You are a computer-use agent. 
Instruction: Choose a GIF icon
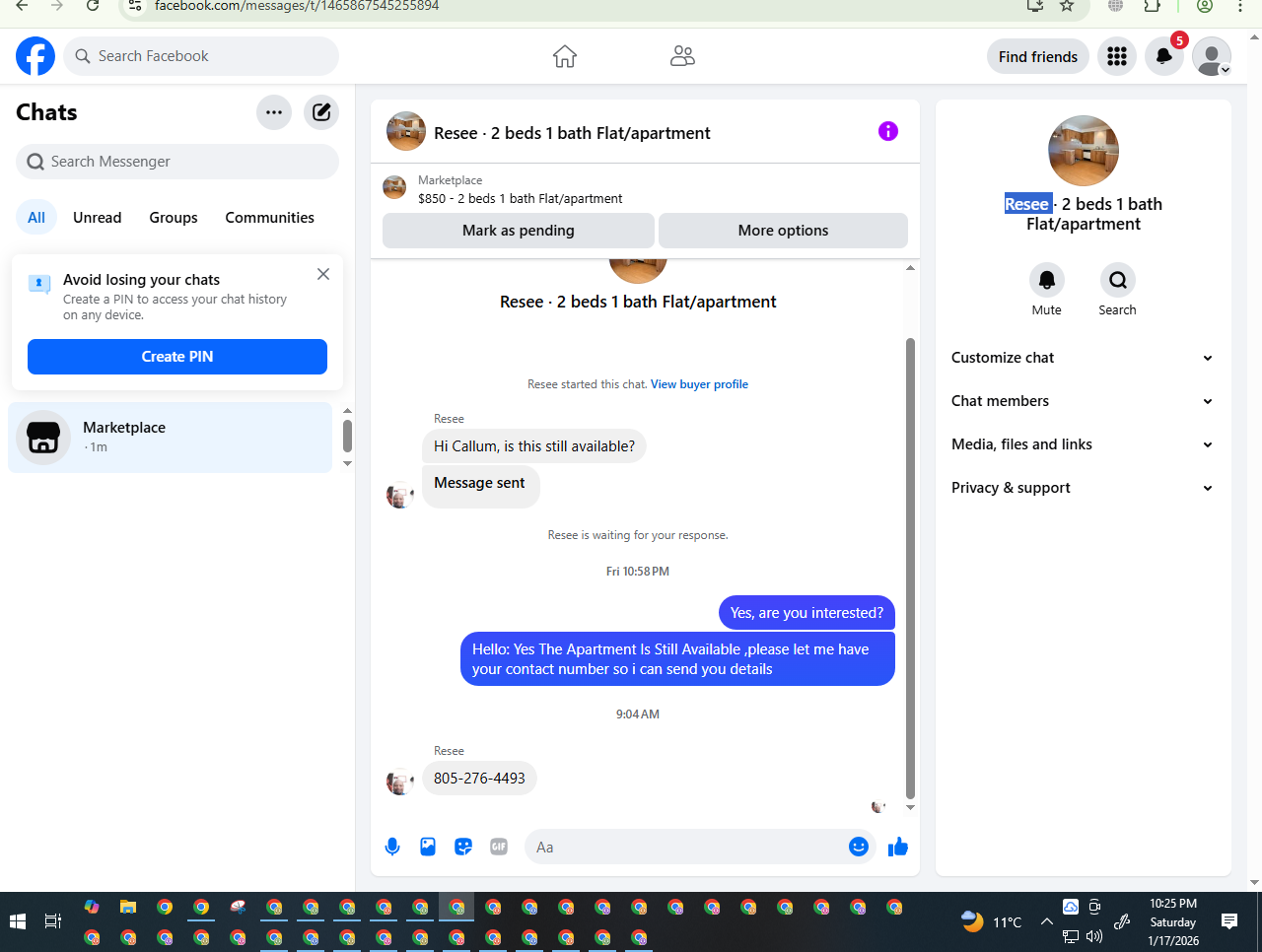coord(499,847)
